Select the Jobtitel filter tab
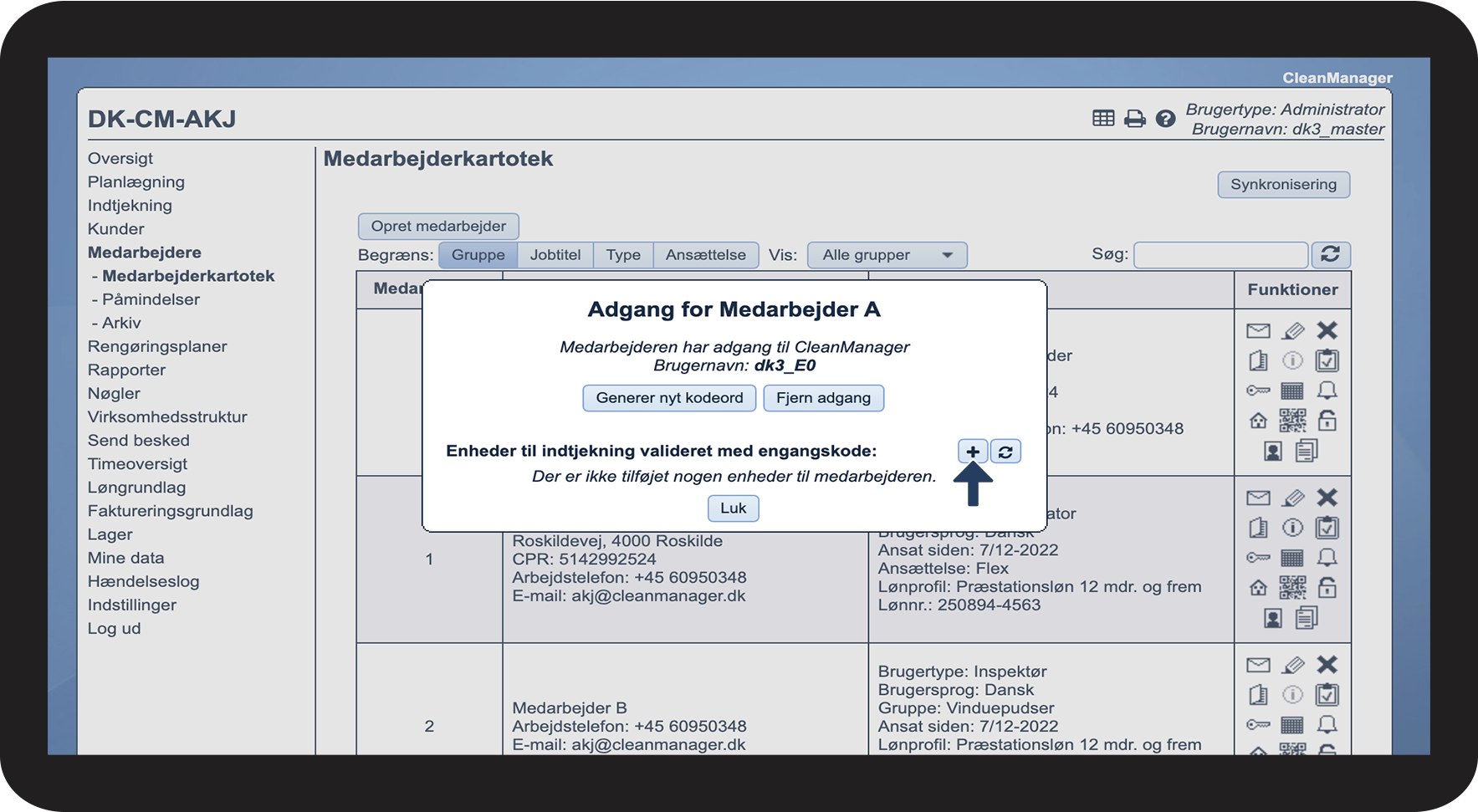1478x812 pixels. 555,255
